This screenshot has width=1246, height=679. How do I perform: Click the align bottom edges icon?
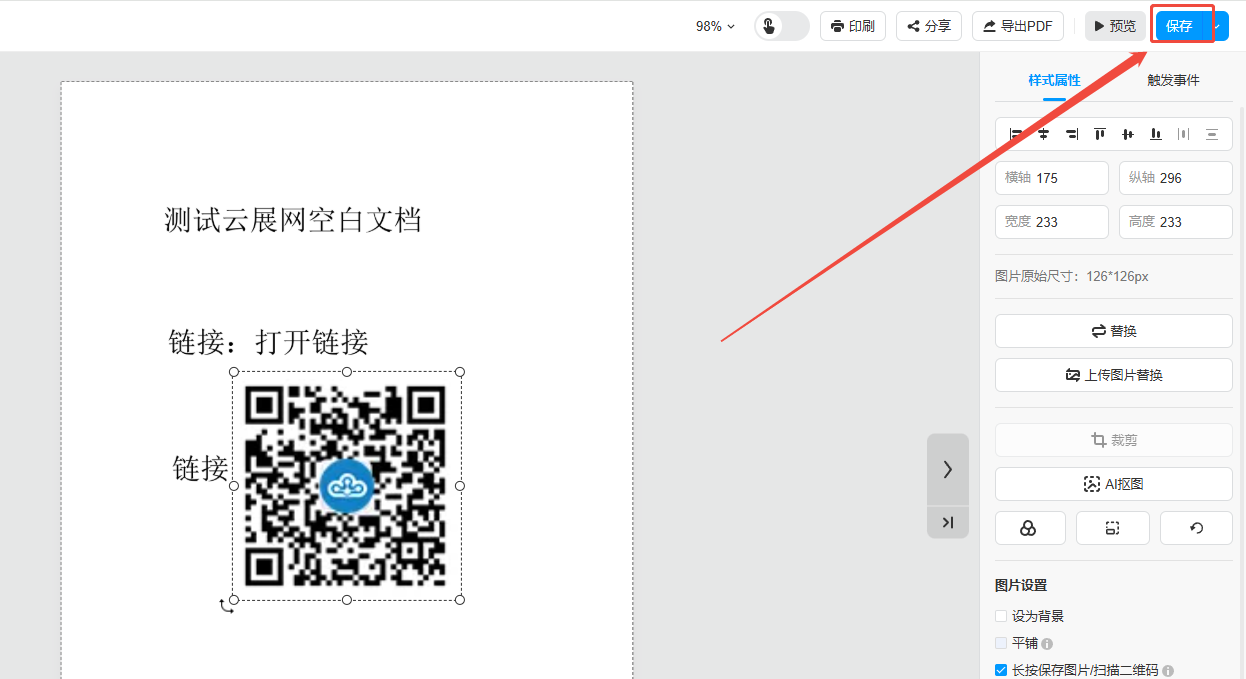tap(1156, 134)
